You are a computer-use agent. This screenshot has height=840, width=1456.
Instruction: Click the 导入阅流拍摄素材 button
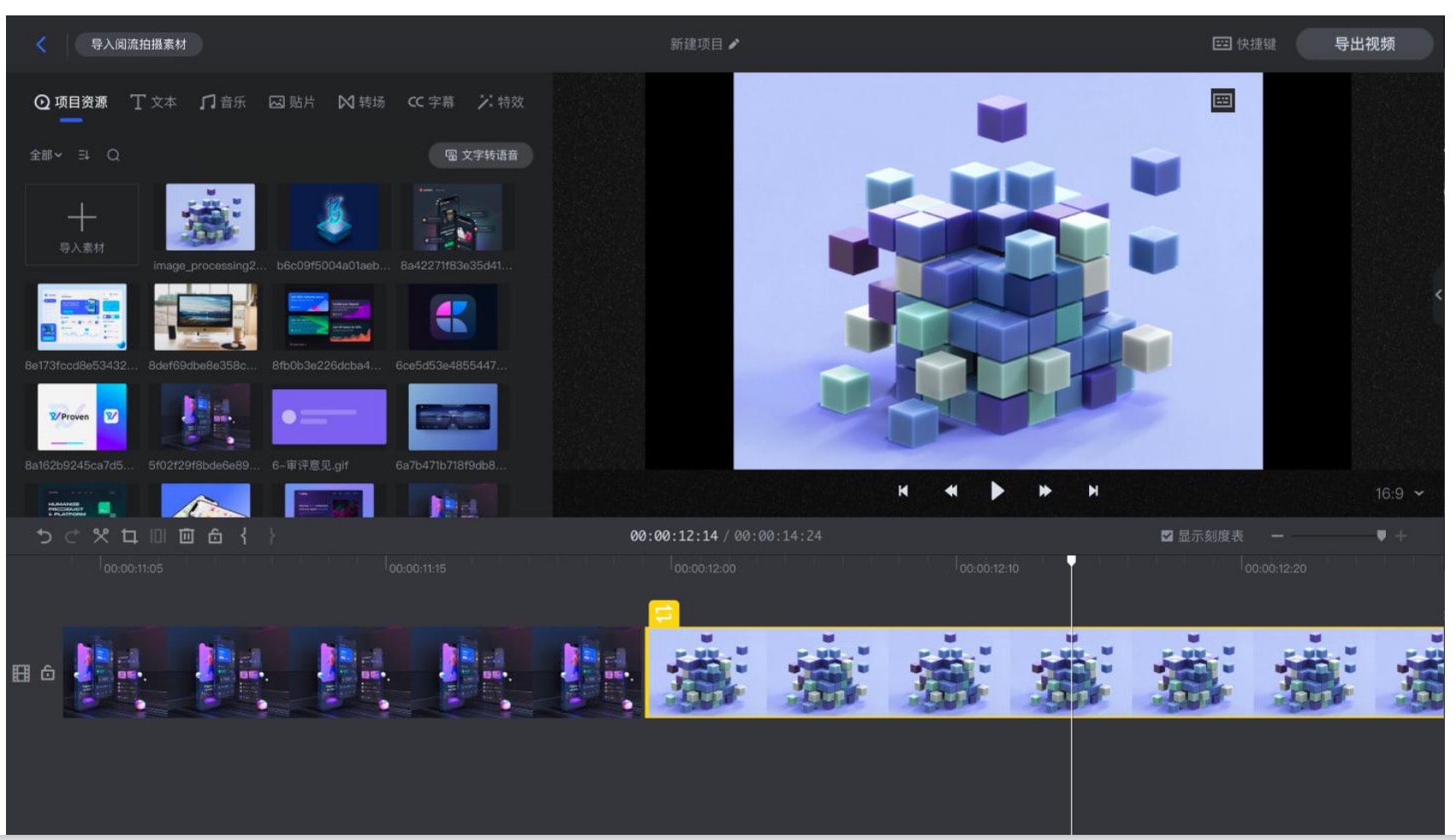(139, 44)
